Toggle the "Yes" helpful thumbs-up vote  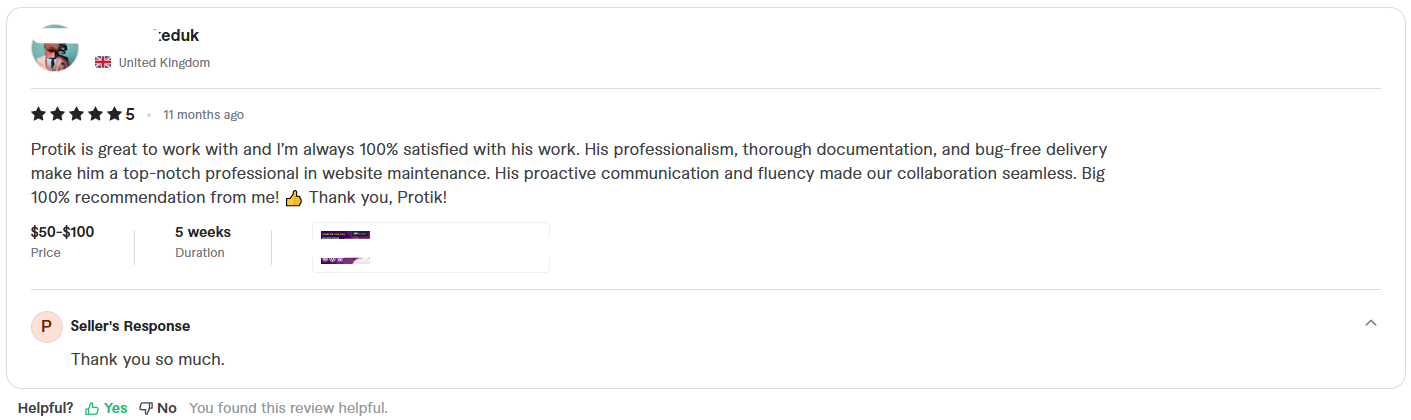coord(107,408)
